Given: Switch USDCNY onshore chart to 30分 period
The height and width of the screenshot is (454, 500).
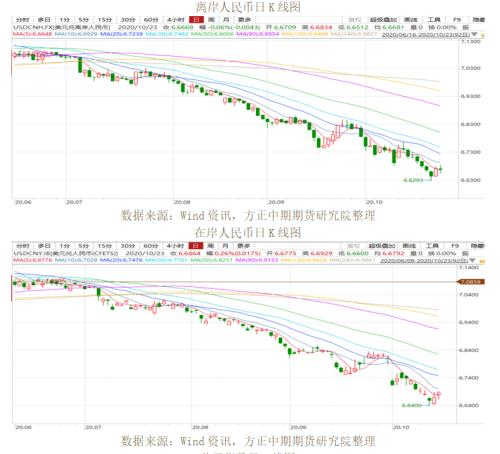Looking at the screenshot, I should 128,246.
